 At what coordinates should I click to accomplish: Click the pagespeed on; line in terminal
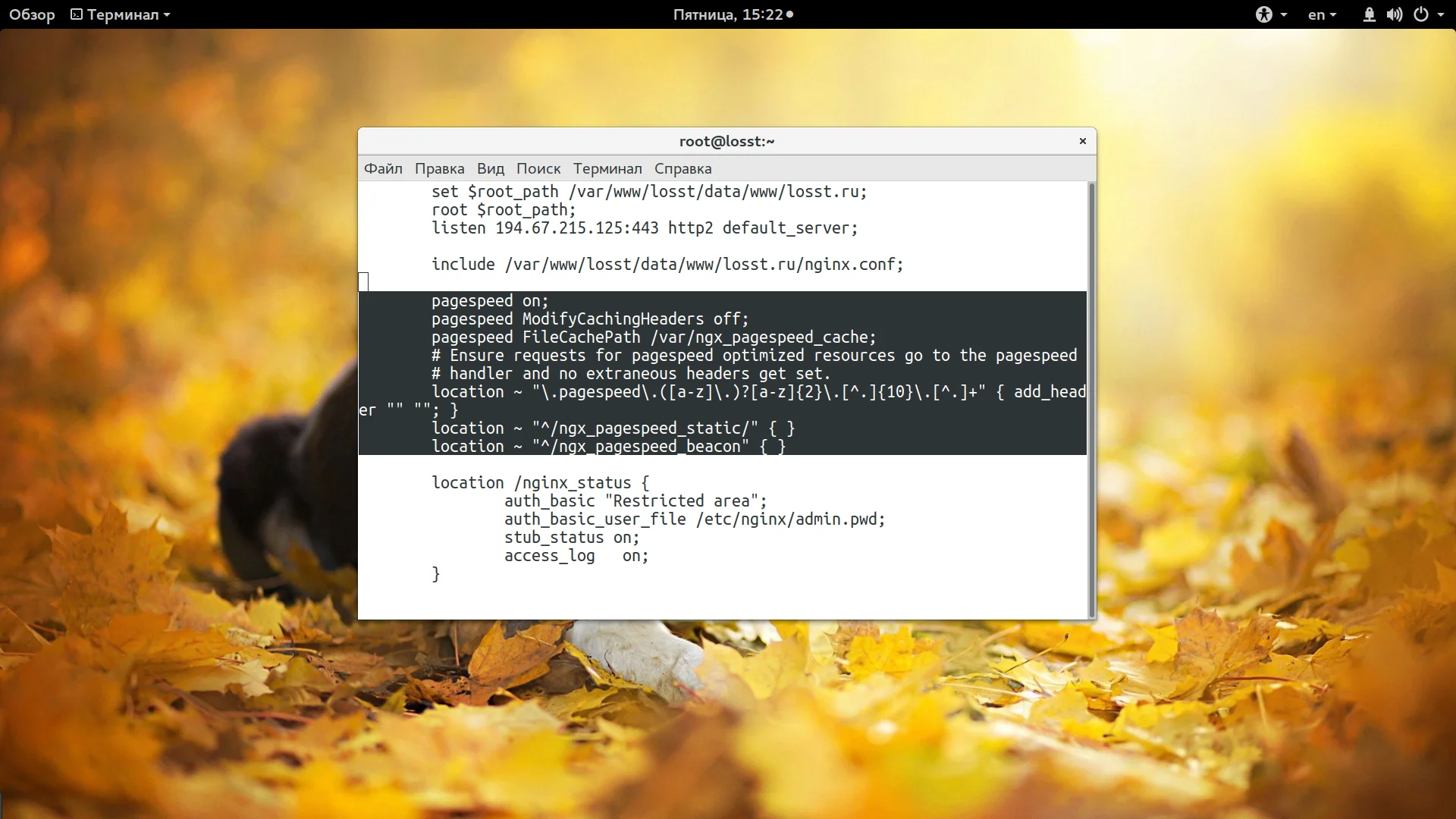pos(489,301)
